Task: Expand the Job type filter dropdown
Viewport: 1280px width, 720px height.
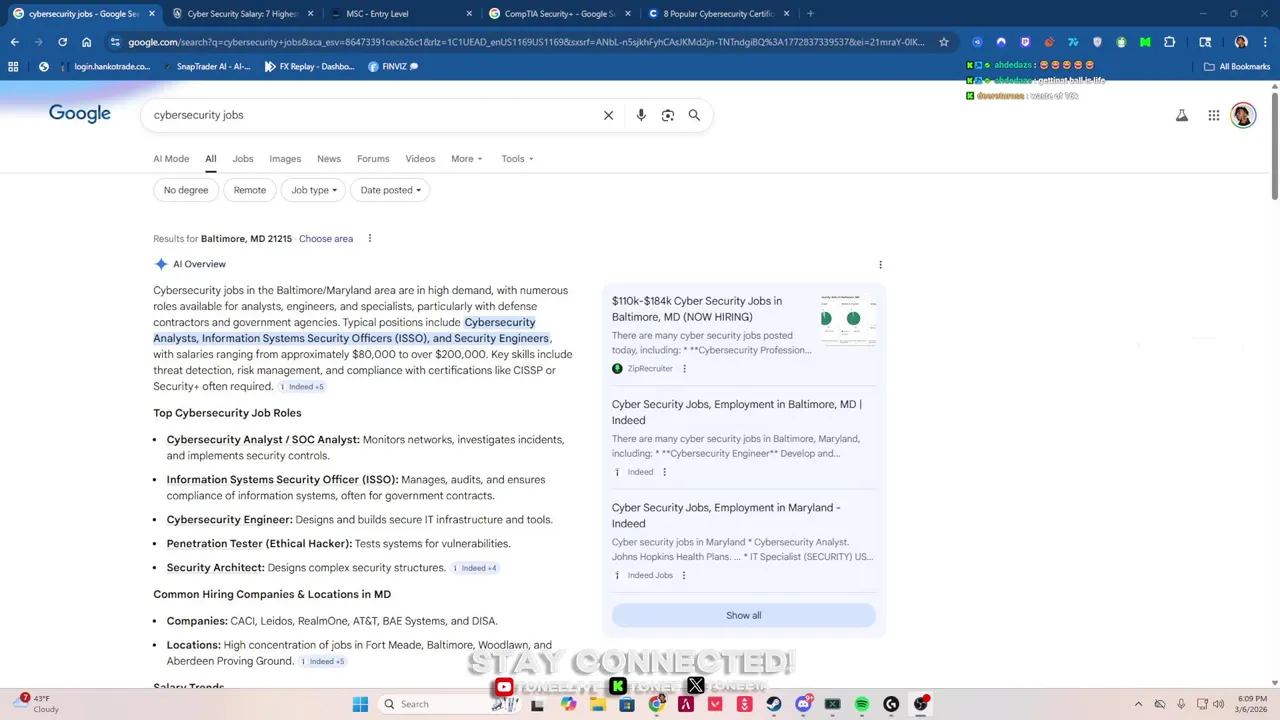Action: click(x=314, y=190)
